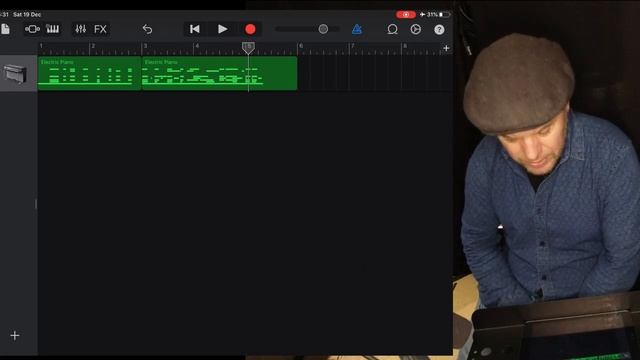The image size is (640, 360).
Task: Start recording with the red Record button
Action: pos(250,29)
